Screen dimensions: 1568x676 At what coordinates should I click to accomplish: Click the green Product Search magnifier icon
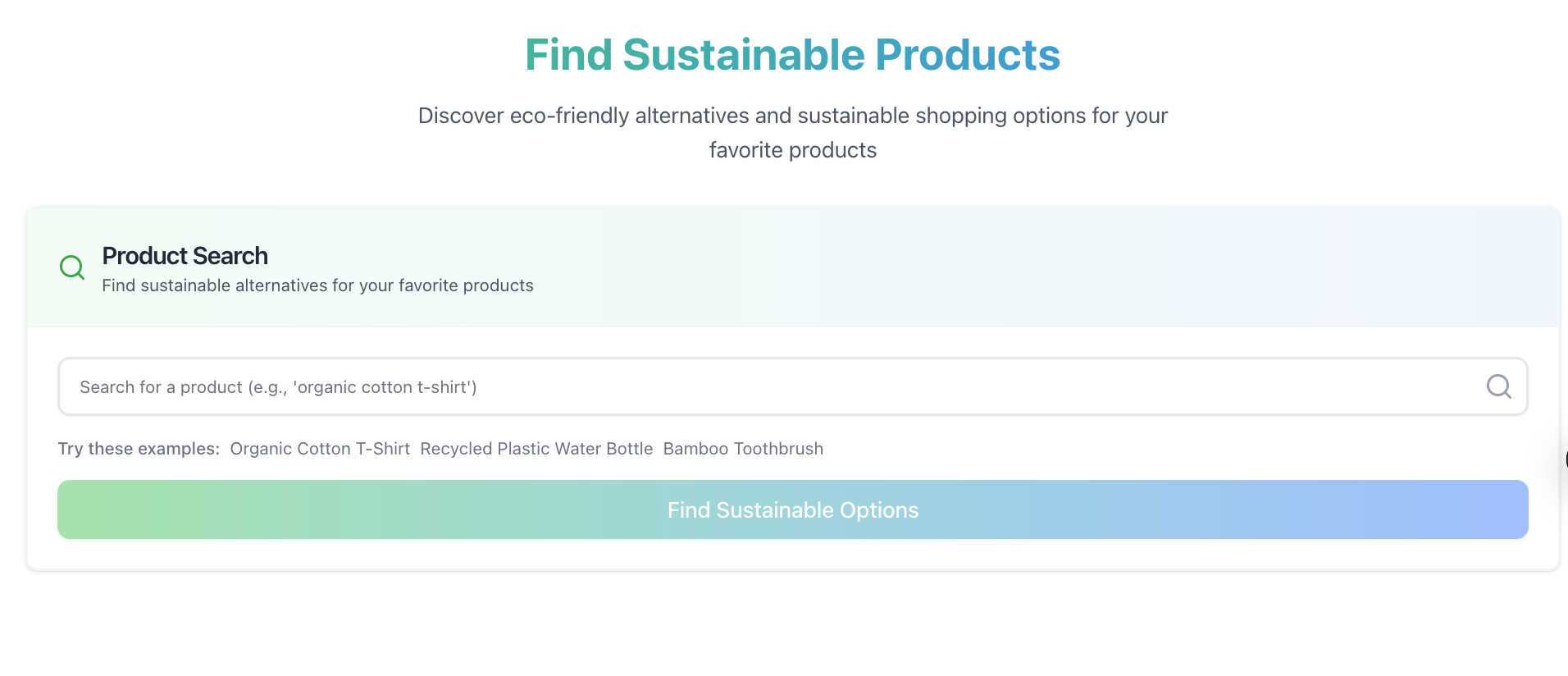[72, 267]
